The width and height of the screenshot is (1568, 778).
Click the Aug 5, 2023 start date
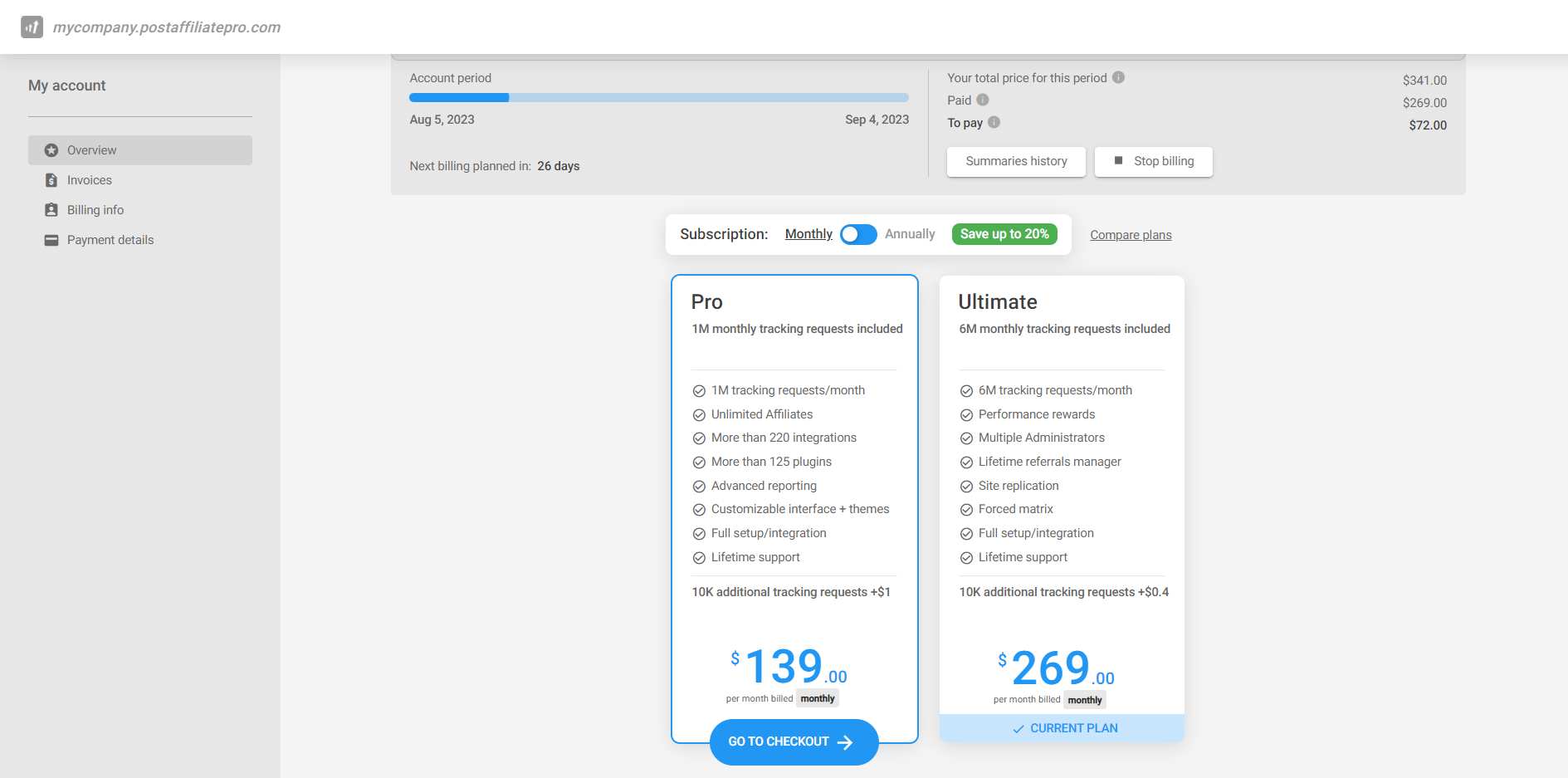pos(442,120)
